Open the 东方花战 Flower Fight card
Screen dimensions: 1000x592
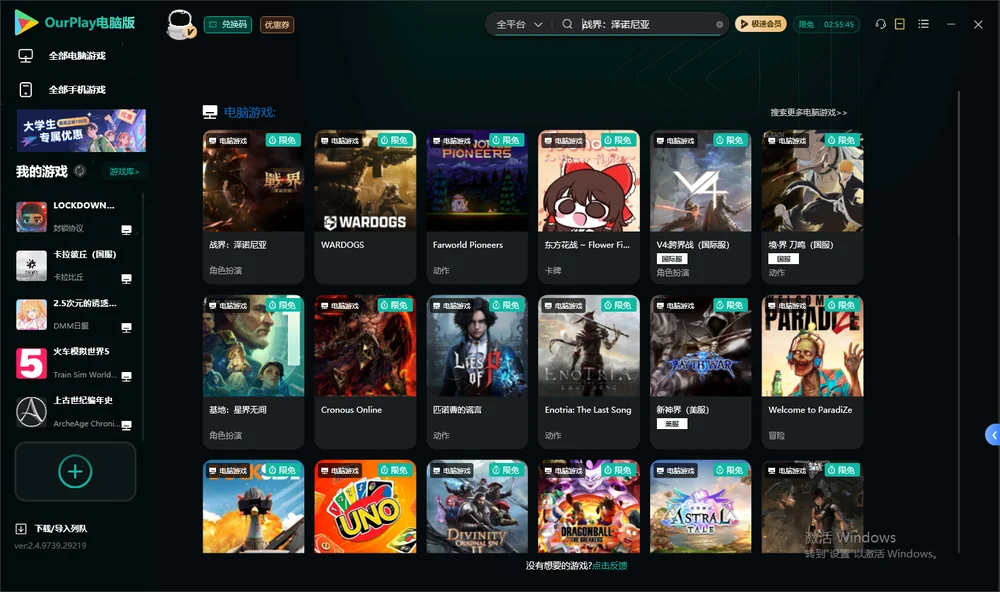tap(589, 207)
